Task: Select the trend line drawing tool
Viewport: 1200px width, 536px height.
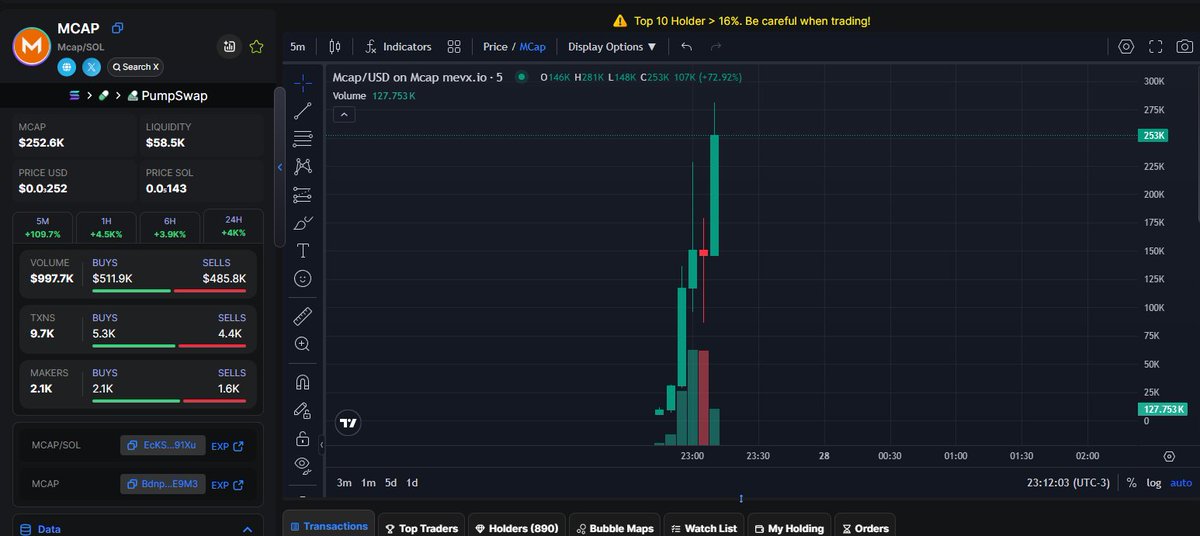Action: [303, 111]
